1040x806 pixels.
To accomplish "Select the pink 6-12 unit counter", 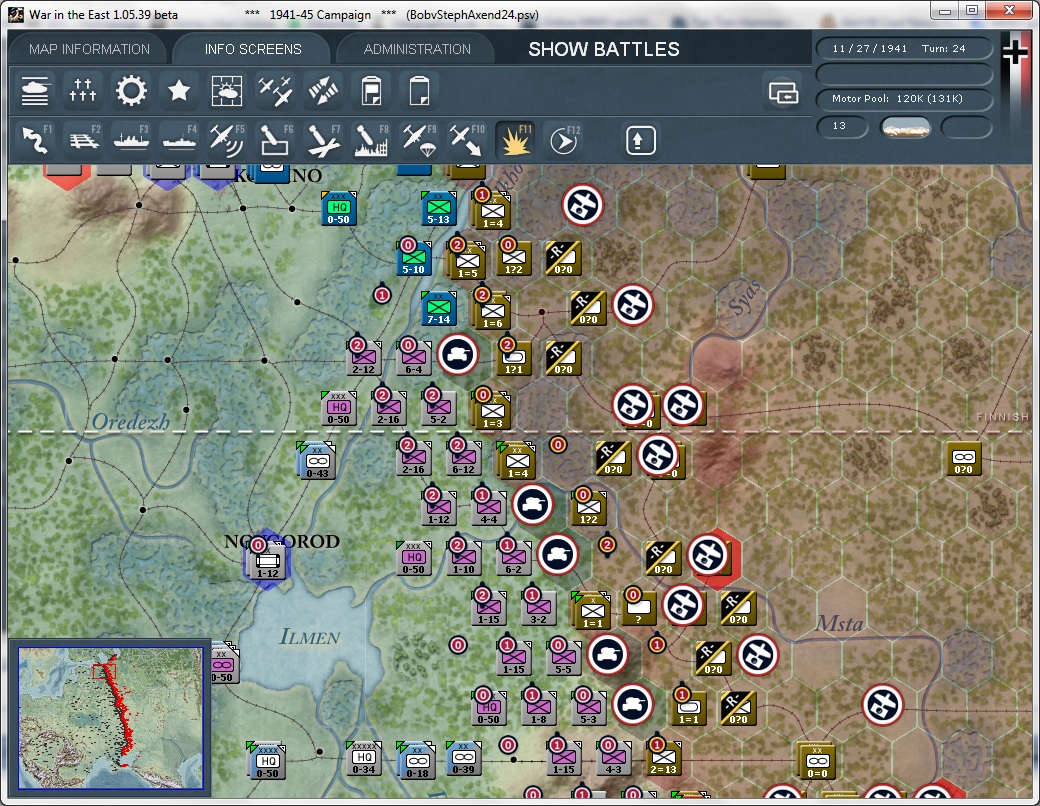I will (464, 458).
